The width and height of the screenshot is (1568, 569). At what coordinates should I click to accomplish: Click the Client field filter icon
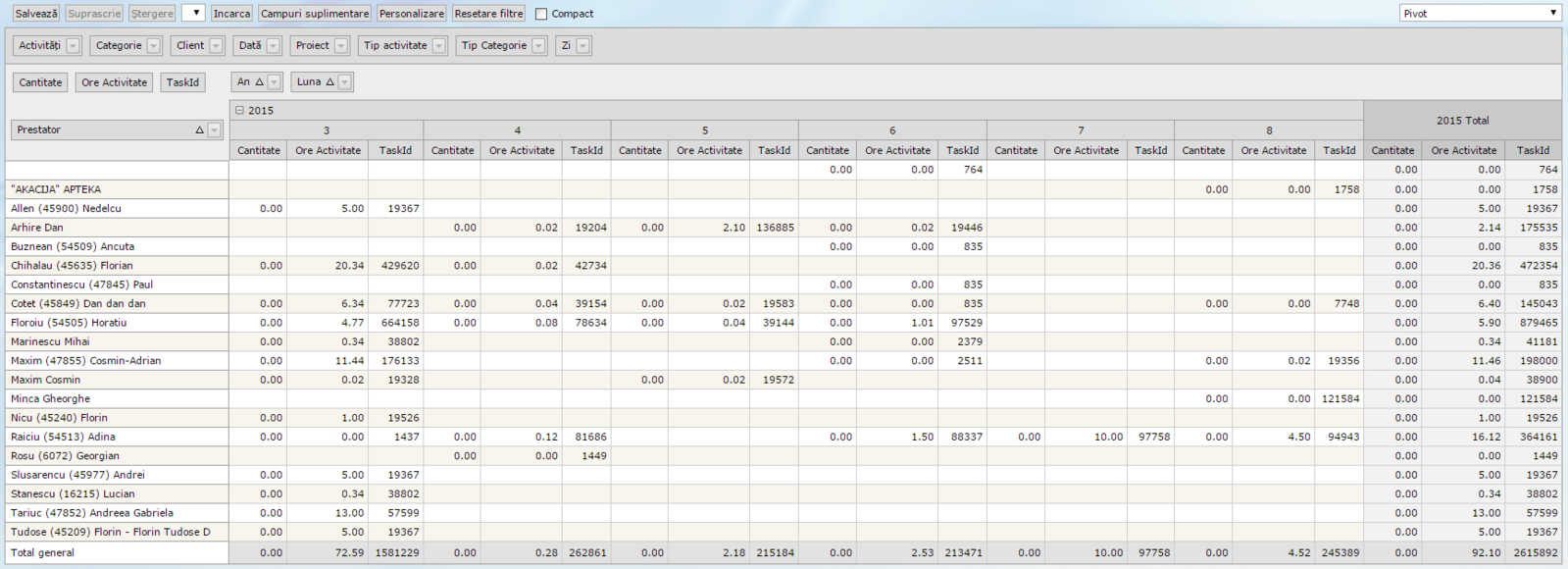[x=216, y=46]
